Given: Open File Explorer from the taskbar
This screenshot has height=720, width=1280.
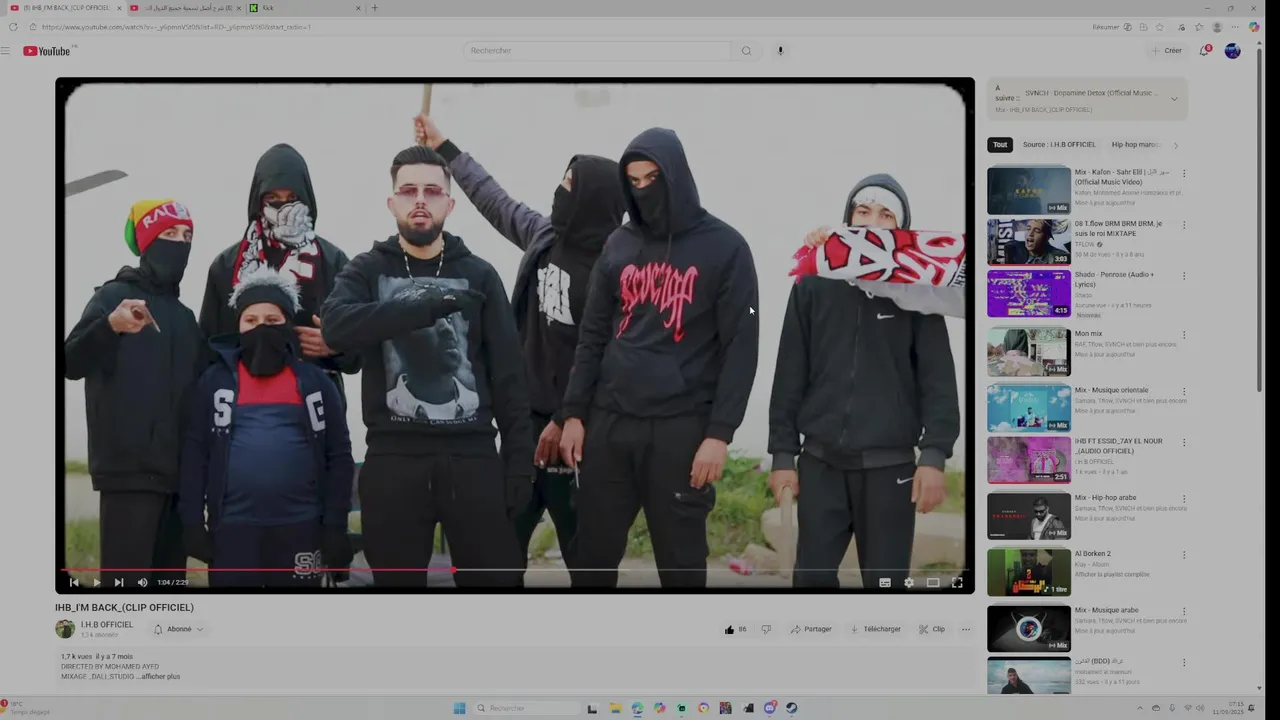Looking at the screenshot, I should (x=616, y=708).
